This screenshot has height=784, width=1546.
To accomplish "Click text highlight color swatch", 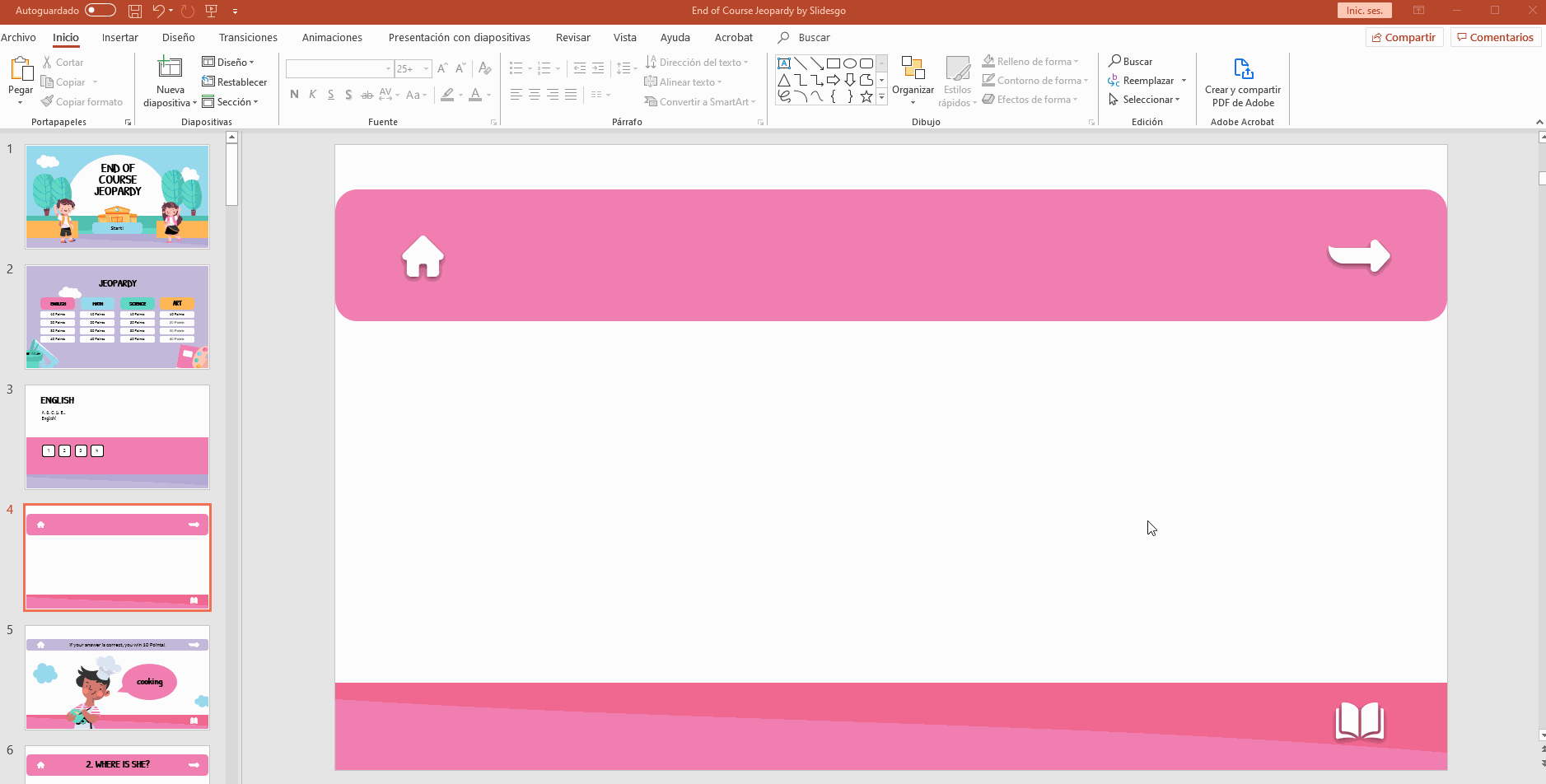I will click(447, 95).
